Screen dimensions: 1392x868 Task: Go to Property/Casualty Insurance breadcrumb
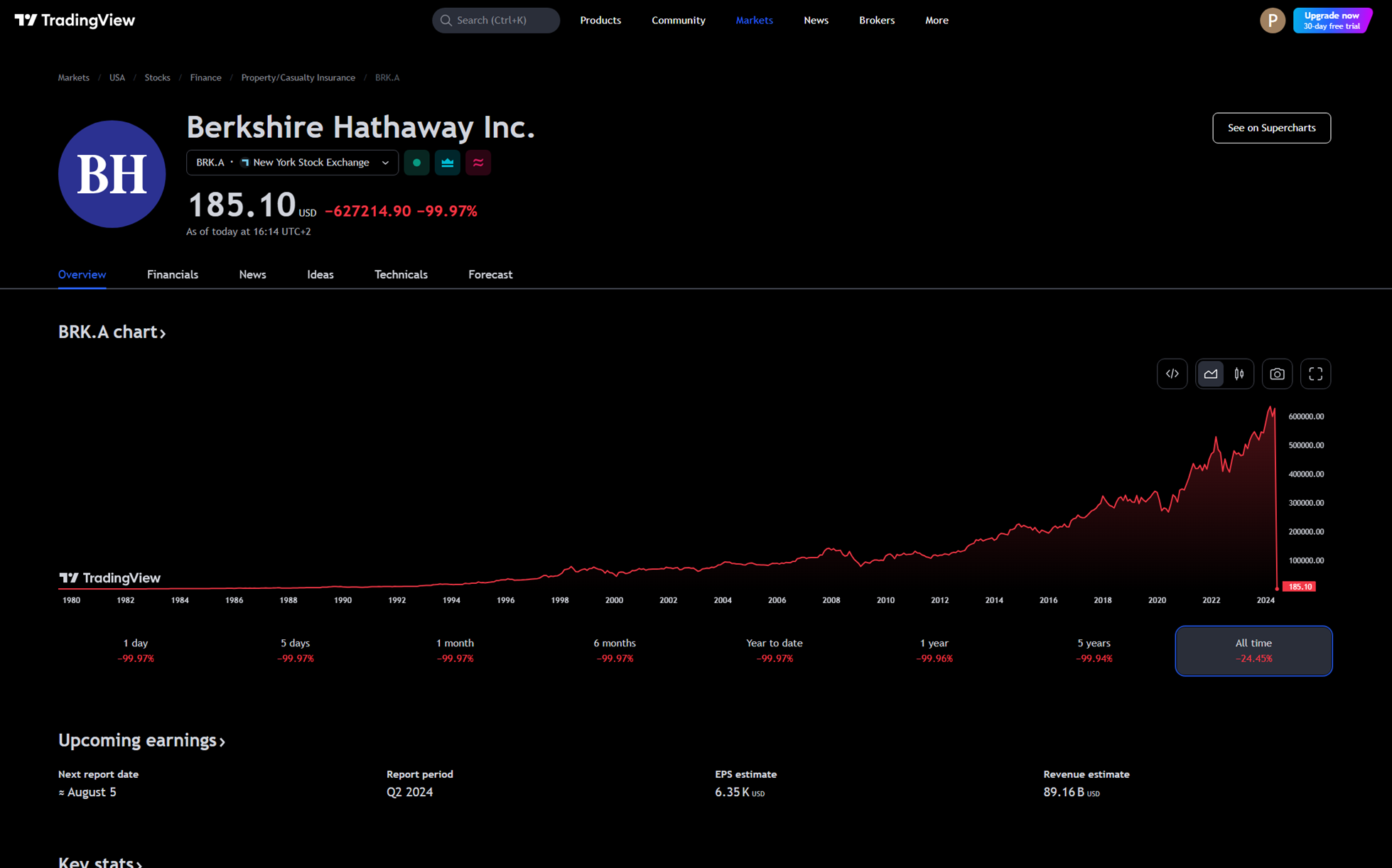[x=298, y=77]
